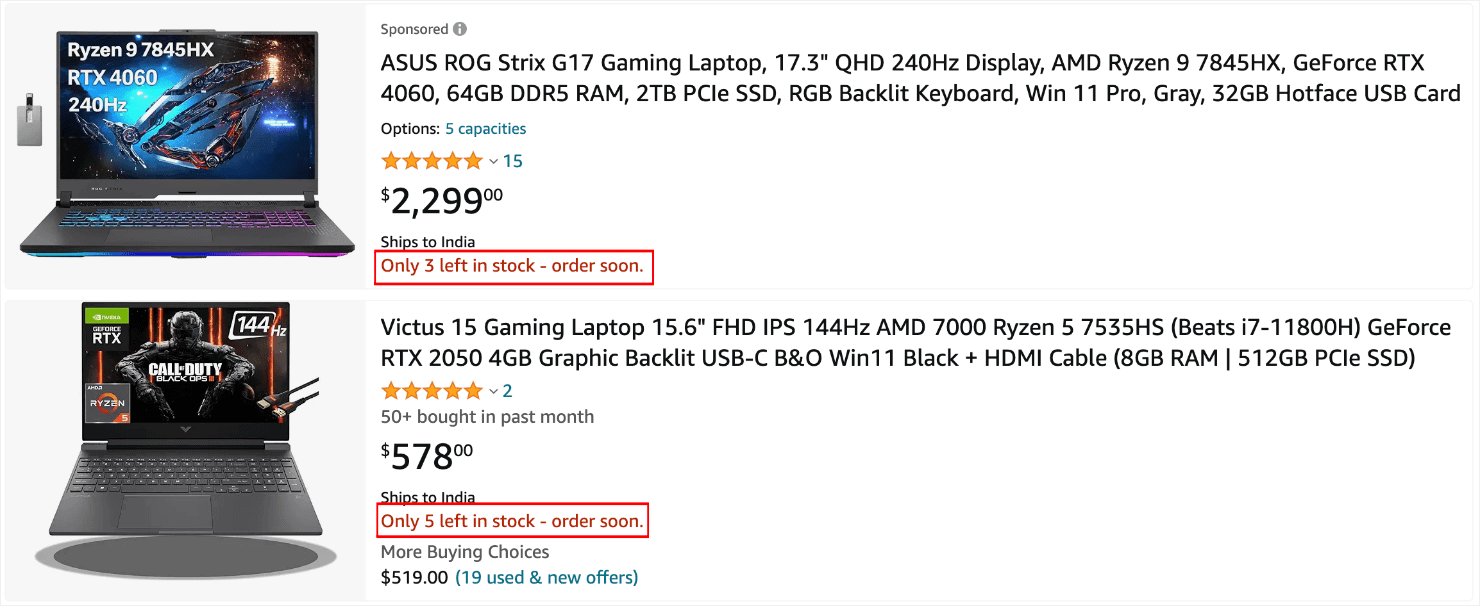
Task: Click the Sponsored label text
Action: coord(414,29)
